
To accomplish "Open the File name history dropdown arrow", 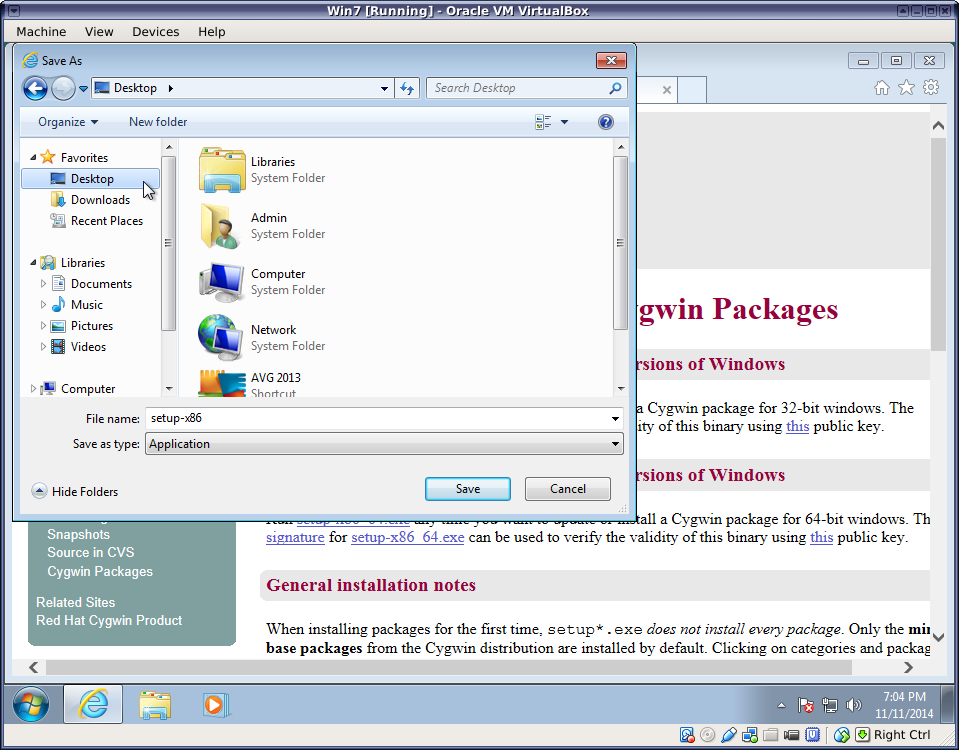I will tap(615, 419).
